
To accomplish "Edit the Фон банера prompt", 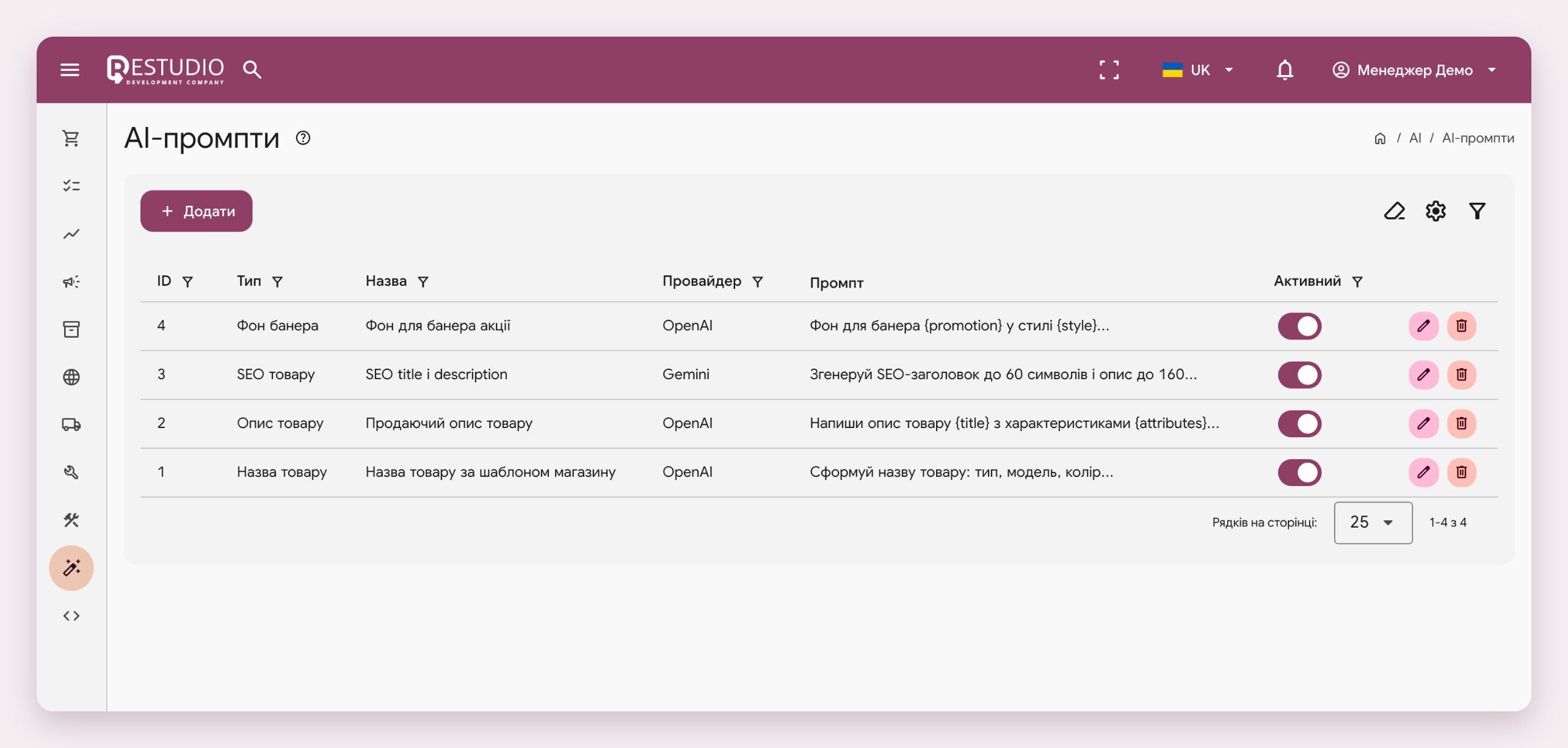I will pos(1423,325).
